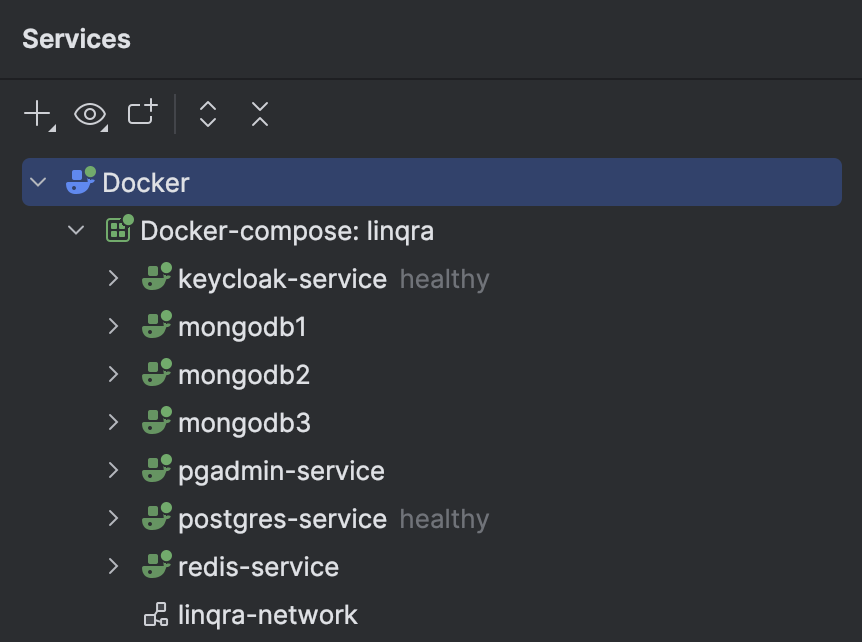Click the Docker whale icon next to keycloak-service
862x642 pixels.
click(155, 278)
